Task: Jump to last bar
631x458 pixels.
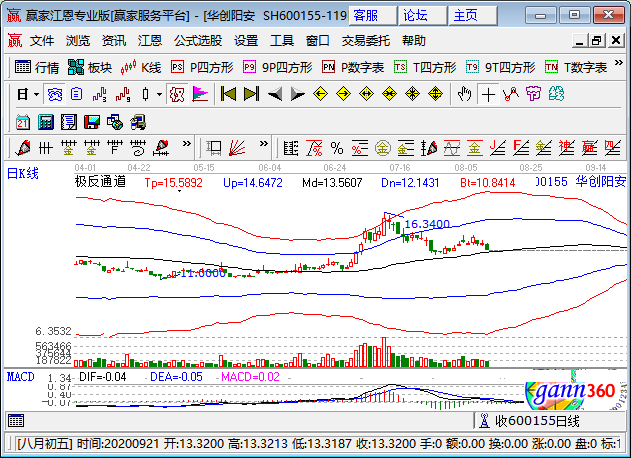Action: [252, 95]
